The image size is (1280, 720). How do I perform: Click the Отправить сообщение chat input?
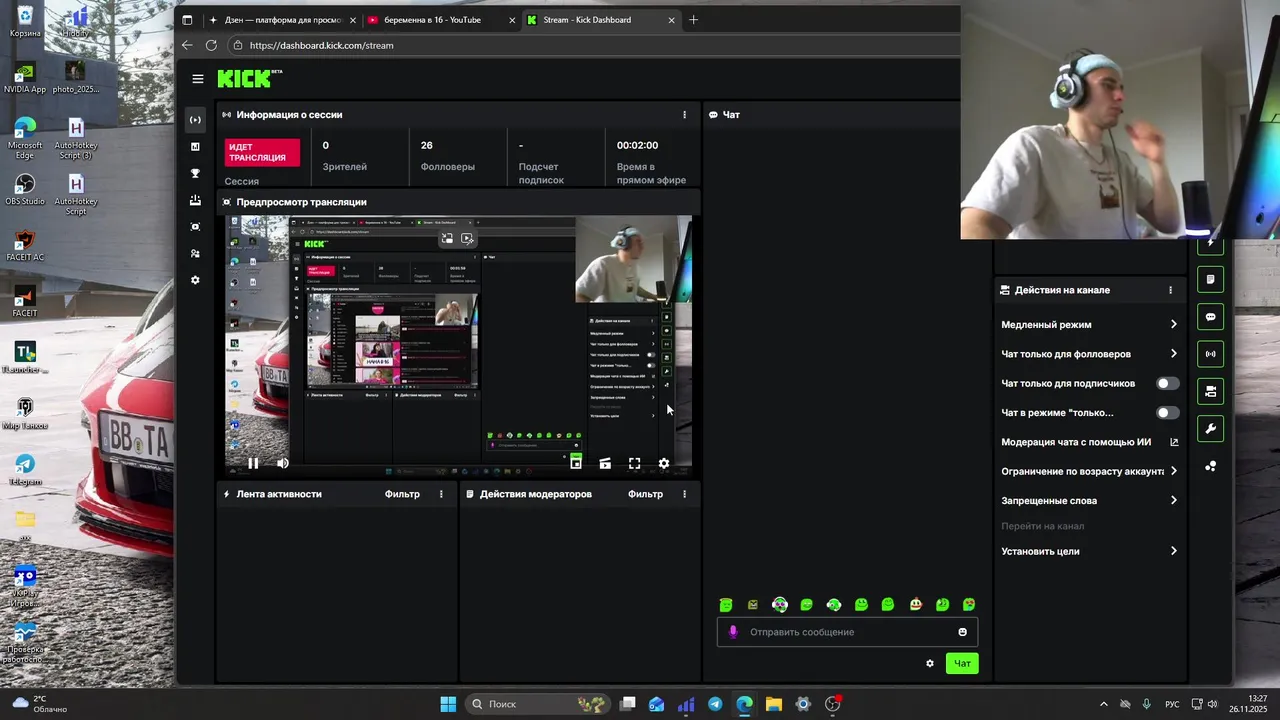pyautogui.click(x=848, y=632)
